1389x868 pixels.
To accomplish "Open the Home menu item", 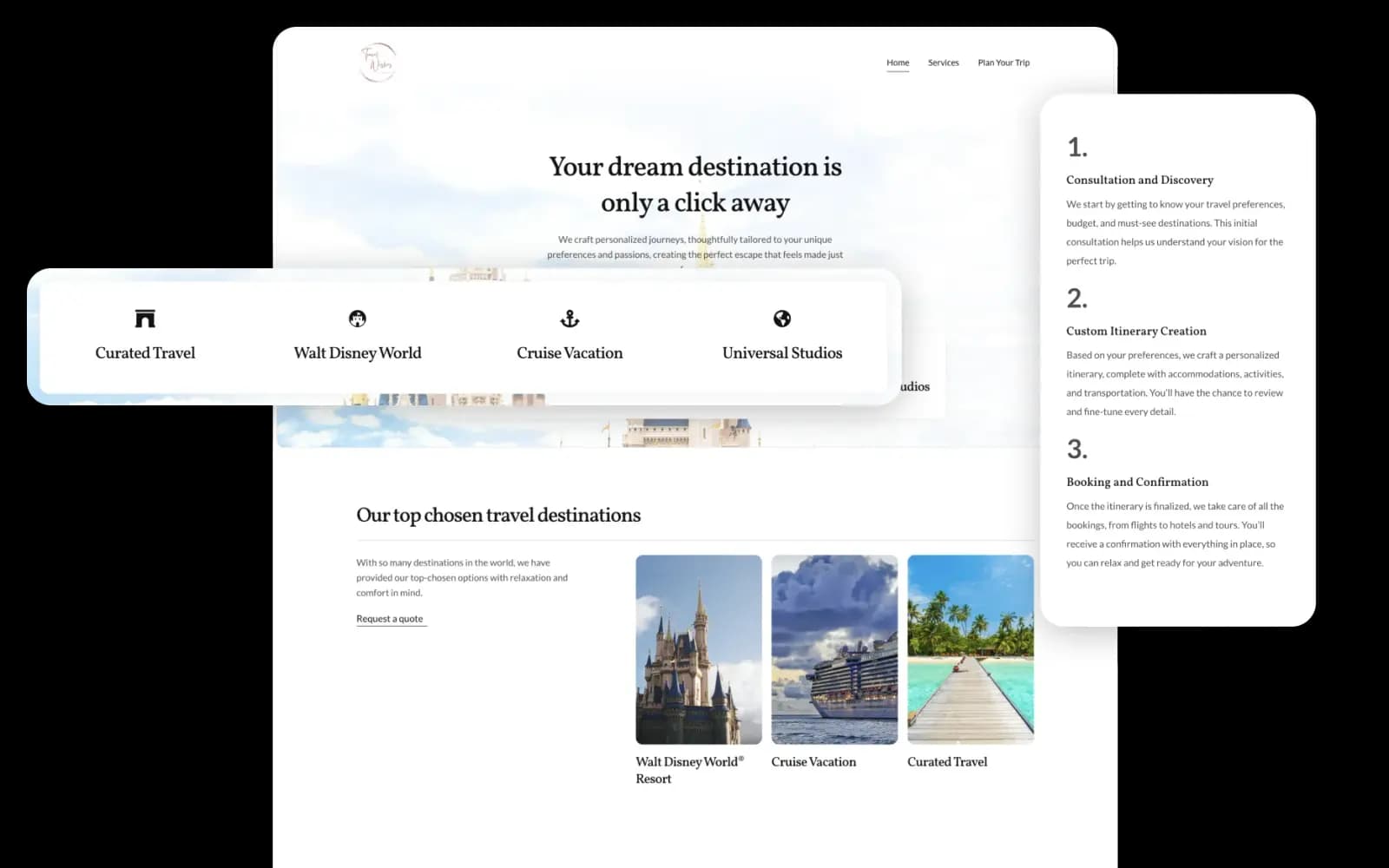I will [898, 62].
